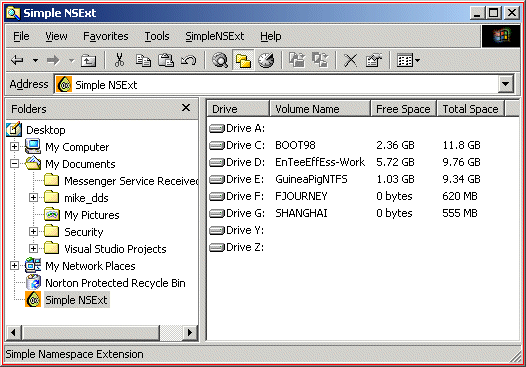Toggle the Folders pane toolbar button
526x367 pixels.
(243, 61)
